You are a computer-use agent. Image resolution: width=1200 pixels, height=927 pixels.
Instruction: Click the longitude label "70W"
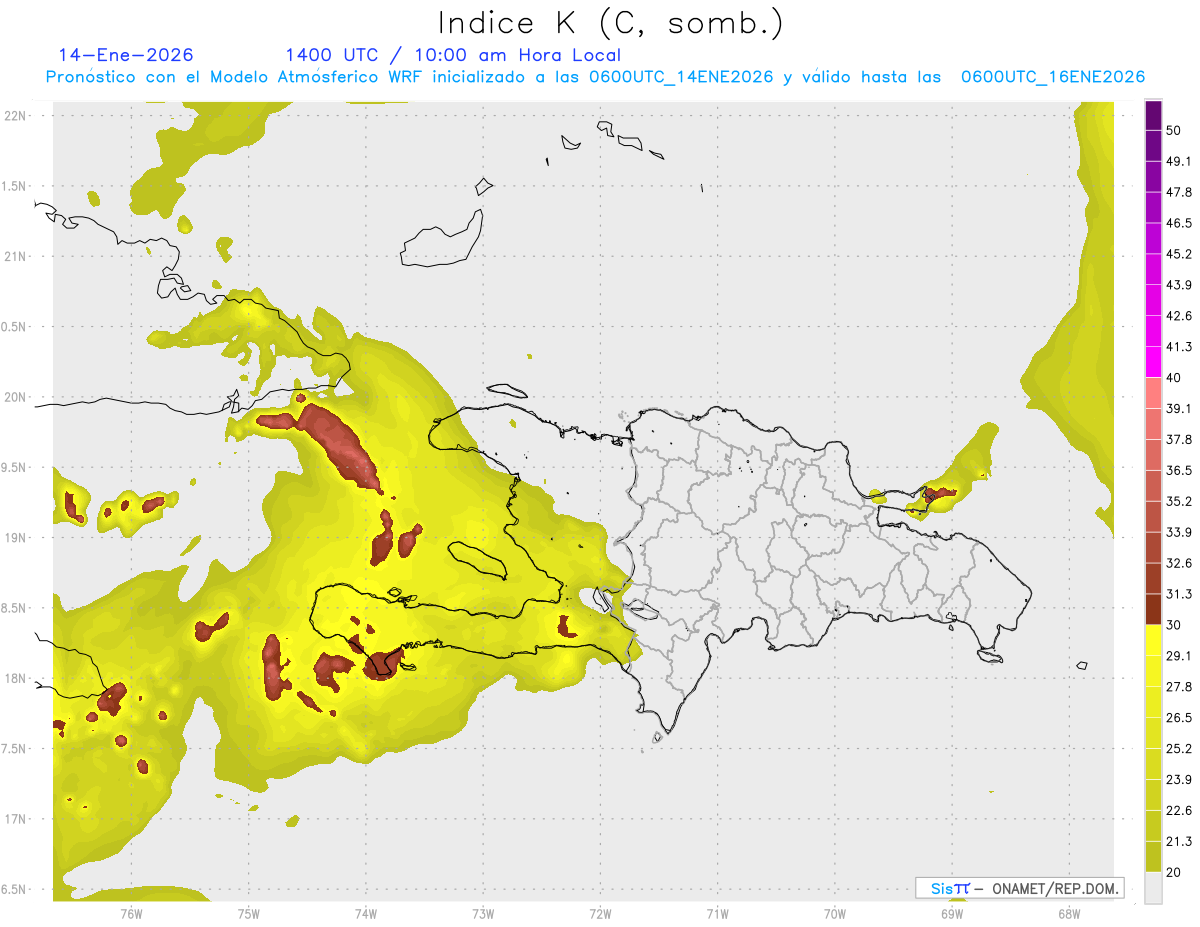point(835,913)
